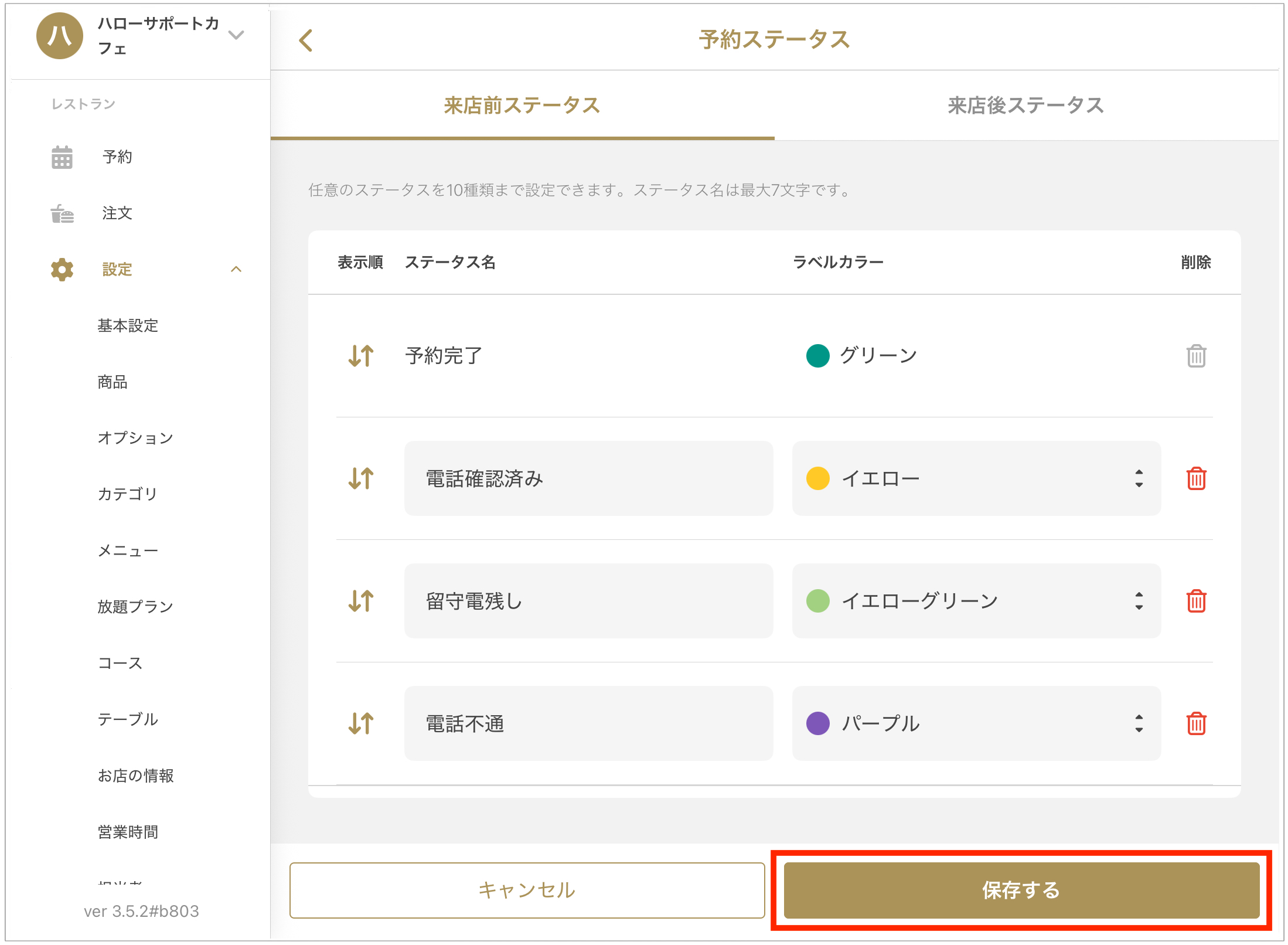Switch to 来店後ステータス tab

[1025, 106]
